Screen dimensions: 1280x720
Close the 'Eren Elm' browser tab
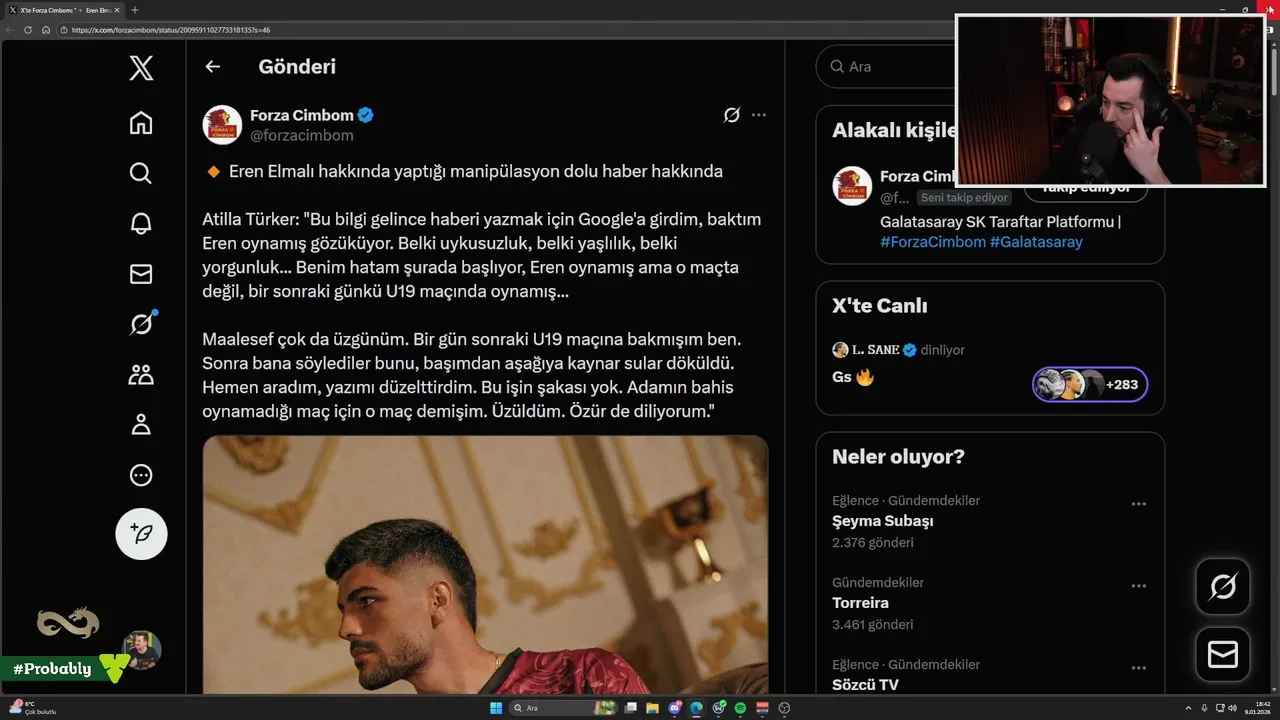[117, 10]
